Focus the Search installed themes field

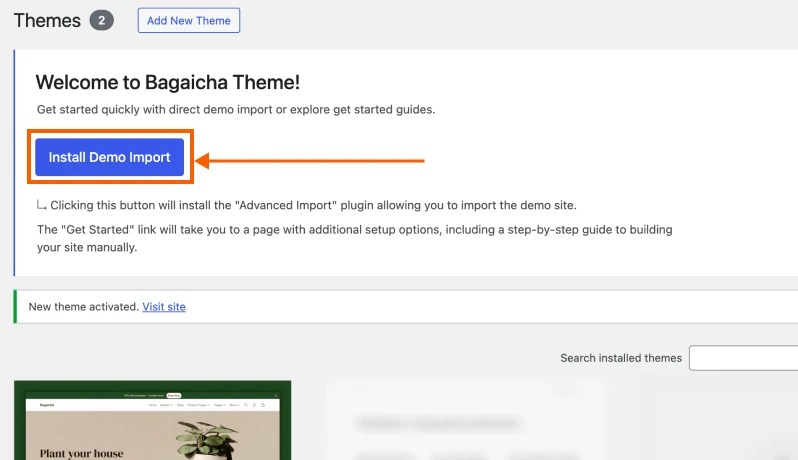pyautogui.click(x=742, y=358)
